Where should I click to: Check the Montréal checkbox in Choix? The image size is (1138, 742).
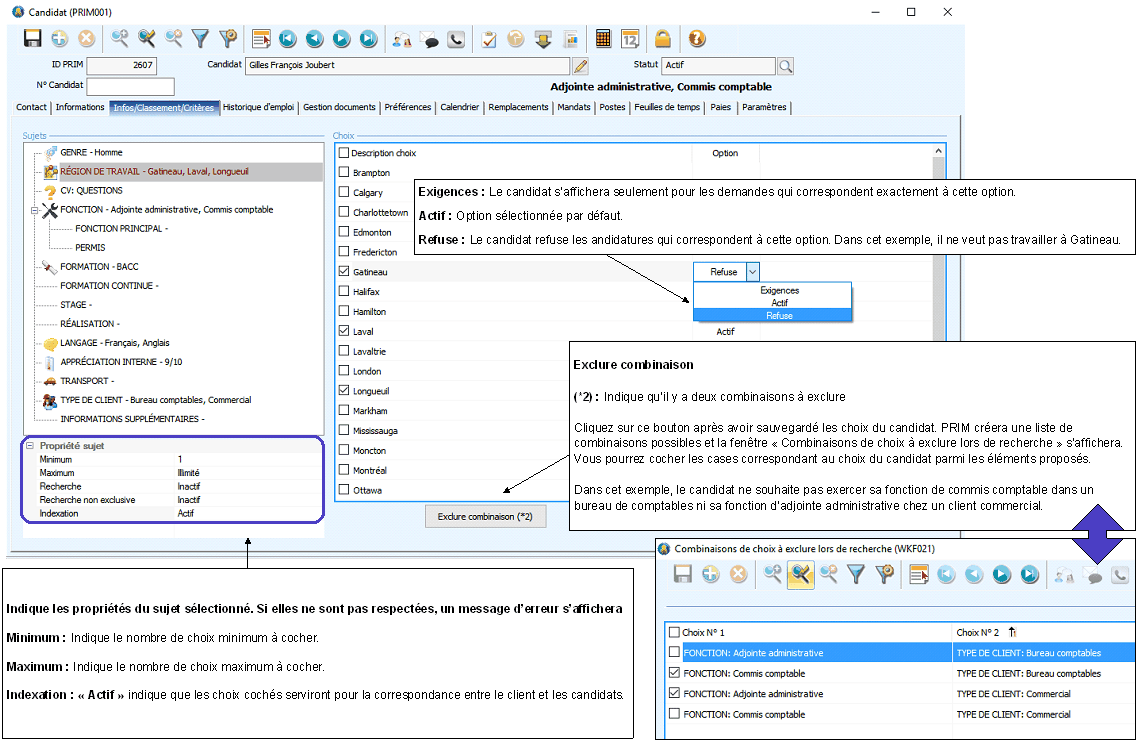coord(345,470)
